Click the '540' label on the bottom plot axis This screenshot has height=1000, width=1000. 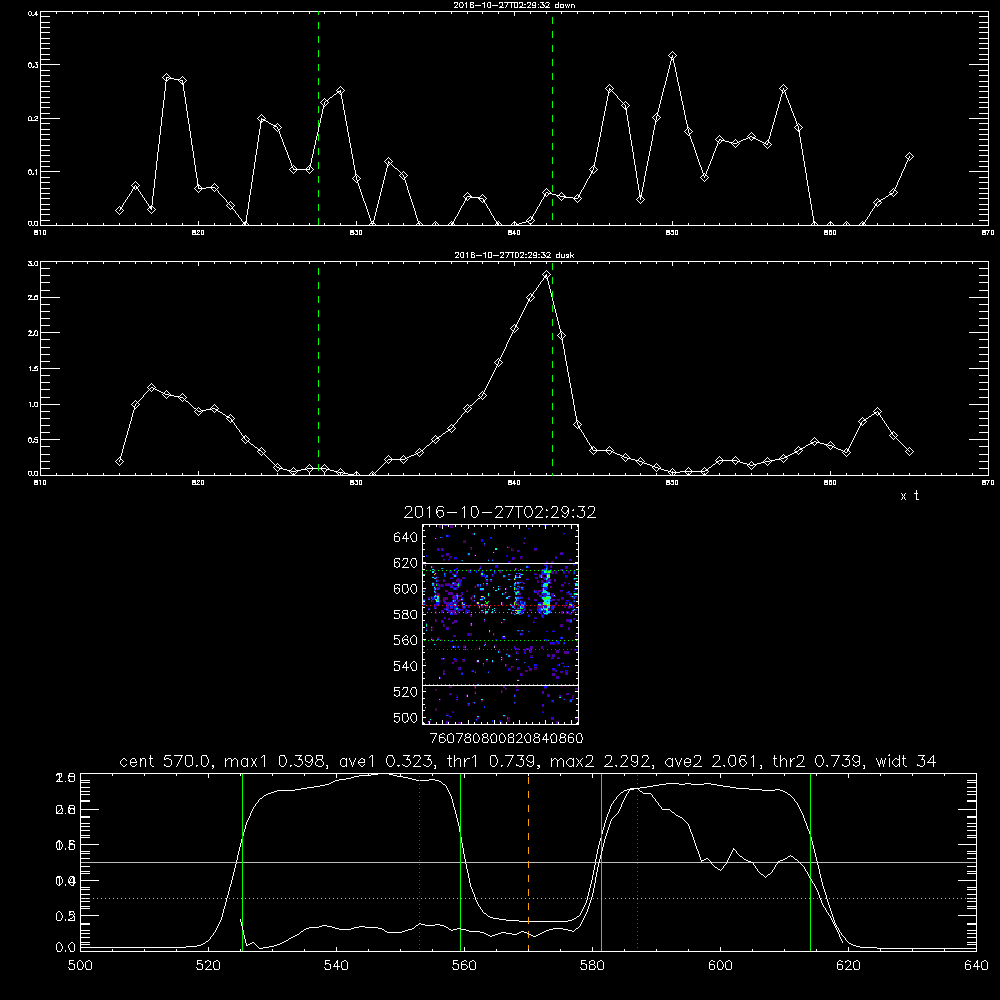336,966
